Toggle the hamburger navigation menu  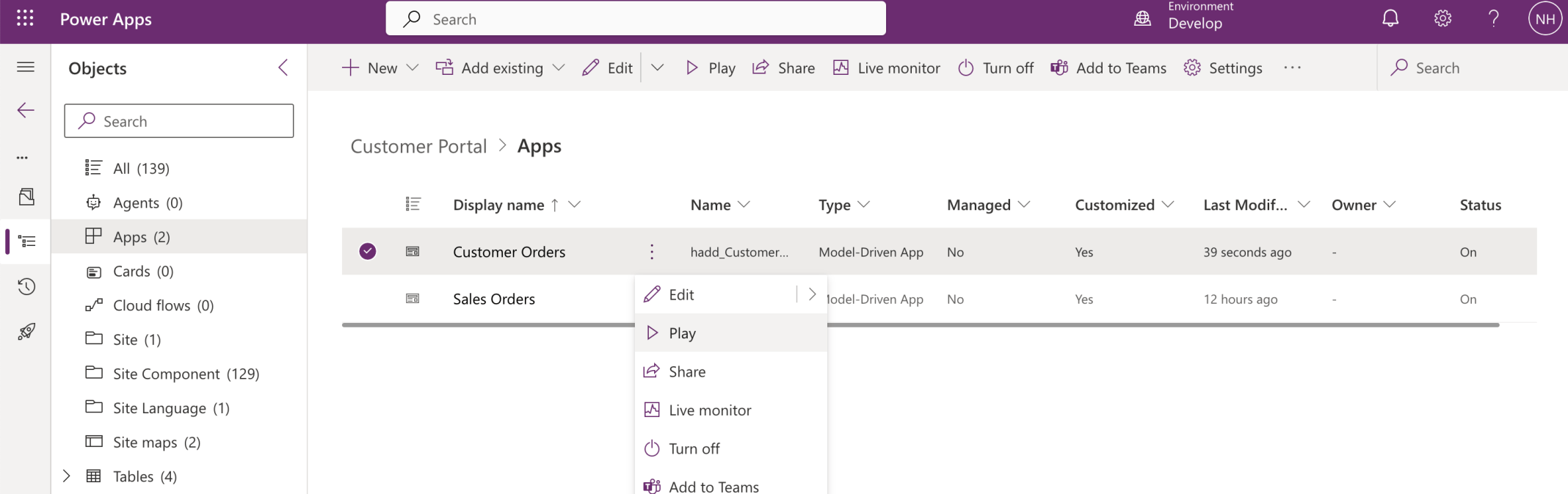tap(26, 68)
